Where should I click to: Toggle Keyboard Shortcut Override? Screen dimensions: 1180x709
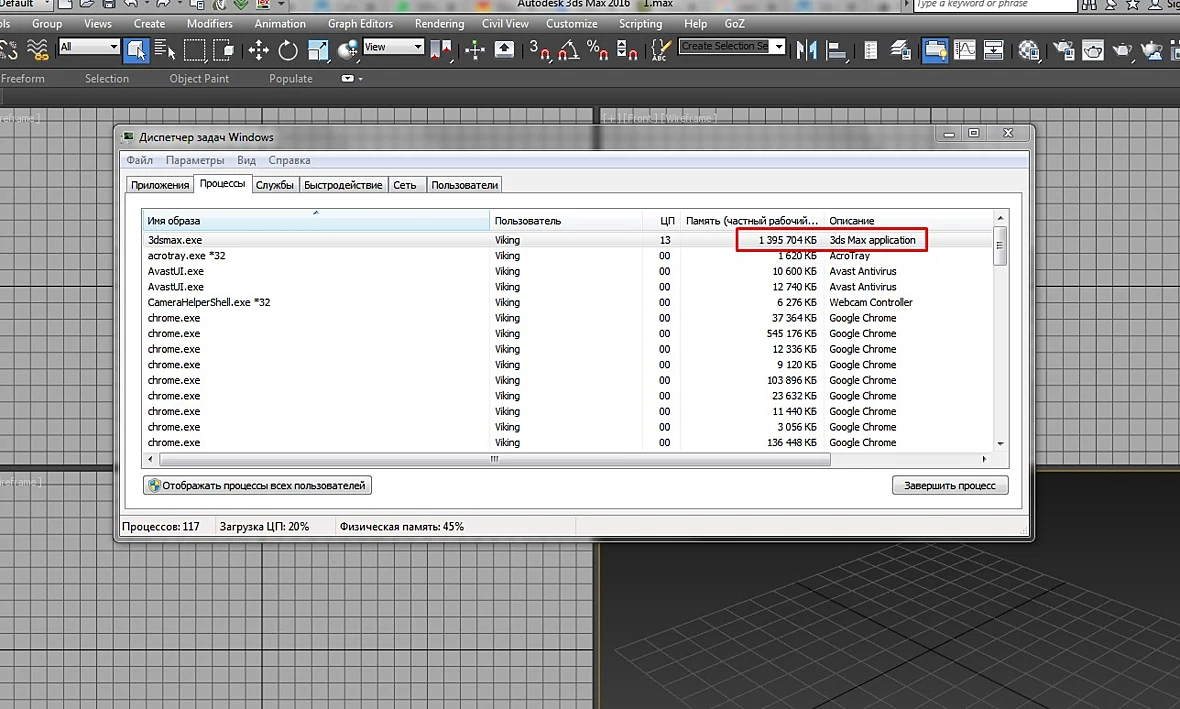pyautogui.click(x=504, y=50)
